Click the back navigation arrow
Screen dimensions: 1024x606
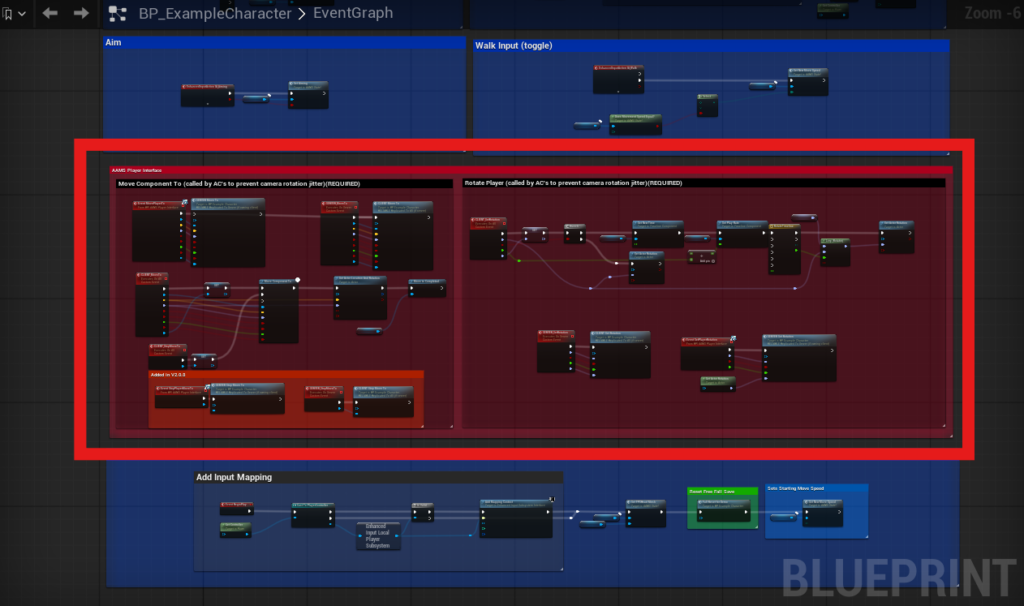[x=50, y=14]
